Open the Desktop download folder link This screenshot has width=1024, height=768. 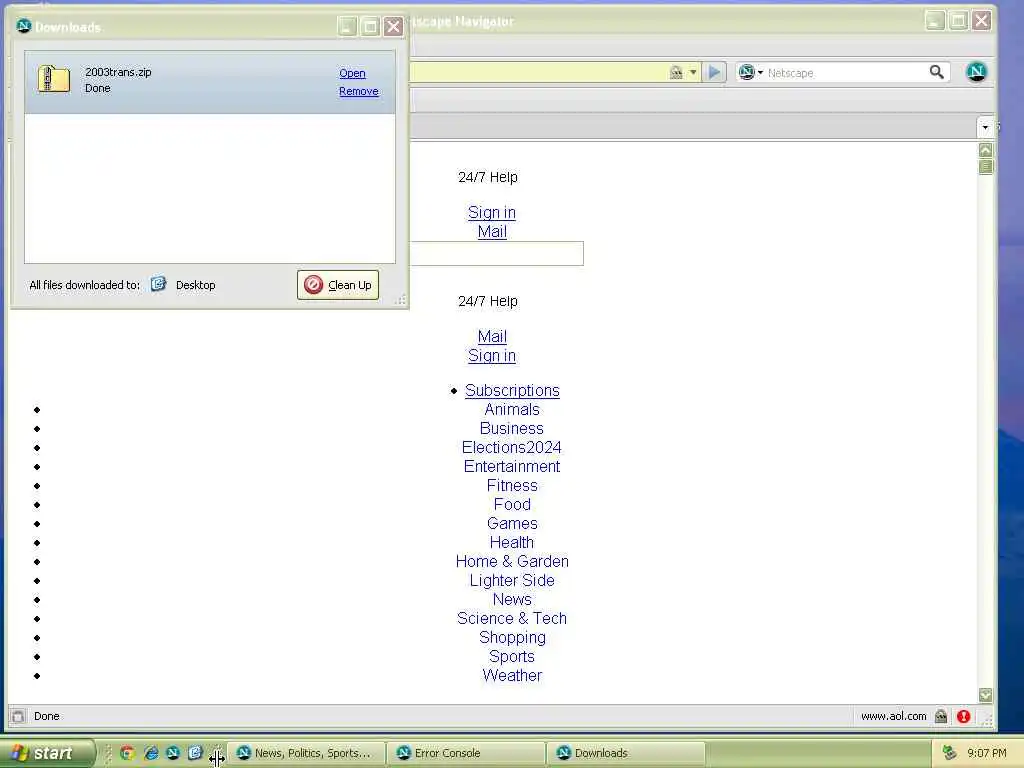[x=195, y=285]
